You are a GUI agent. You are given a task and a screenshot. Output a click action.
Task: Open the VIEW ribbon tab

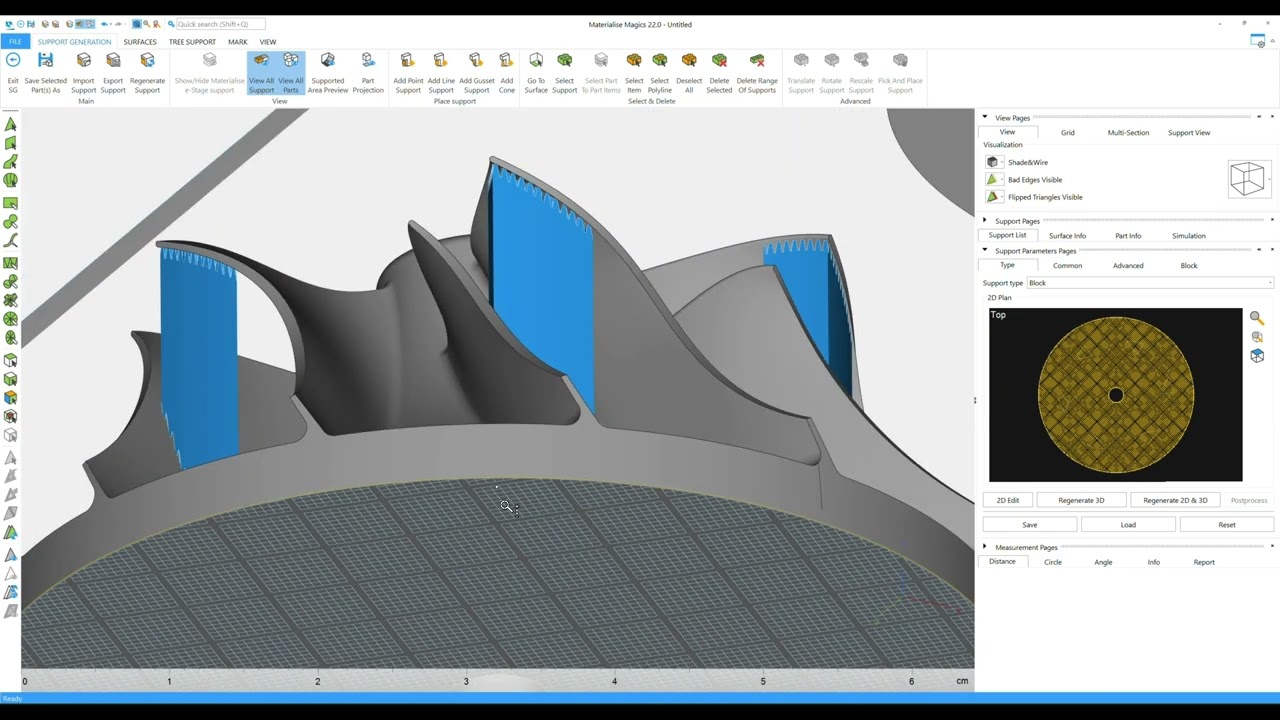[x=268, y=42]
